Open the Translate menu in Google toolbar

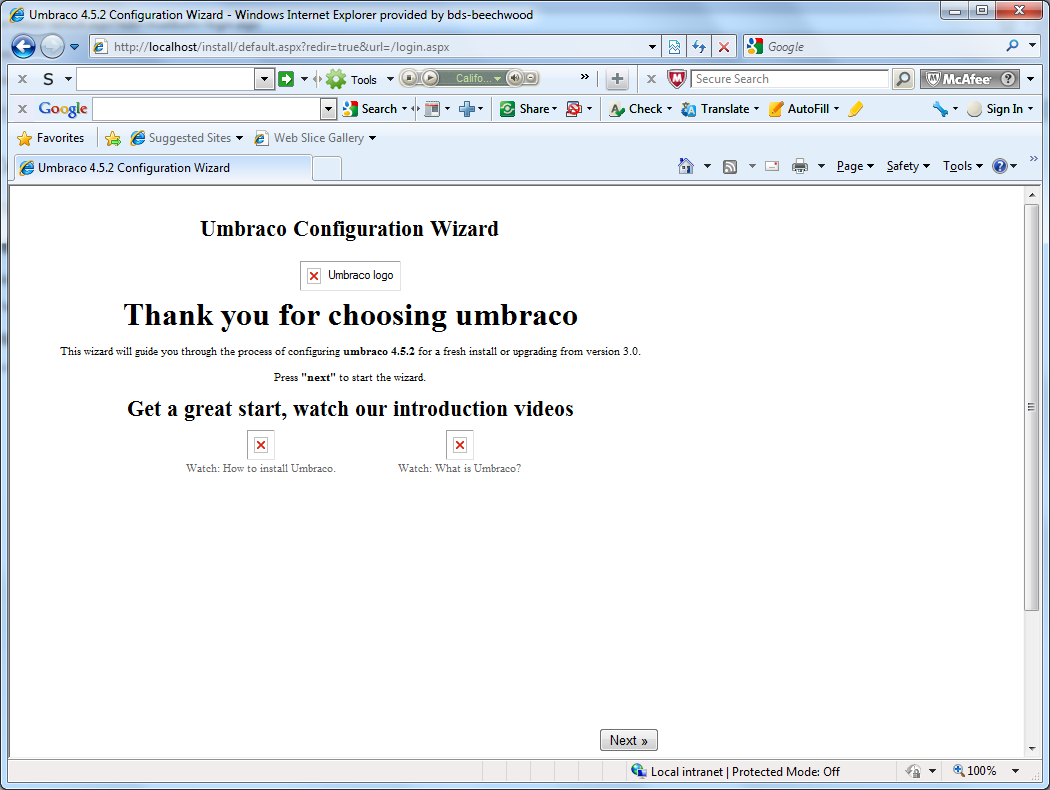pyautogui.click(x=719, y=108)
